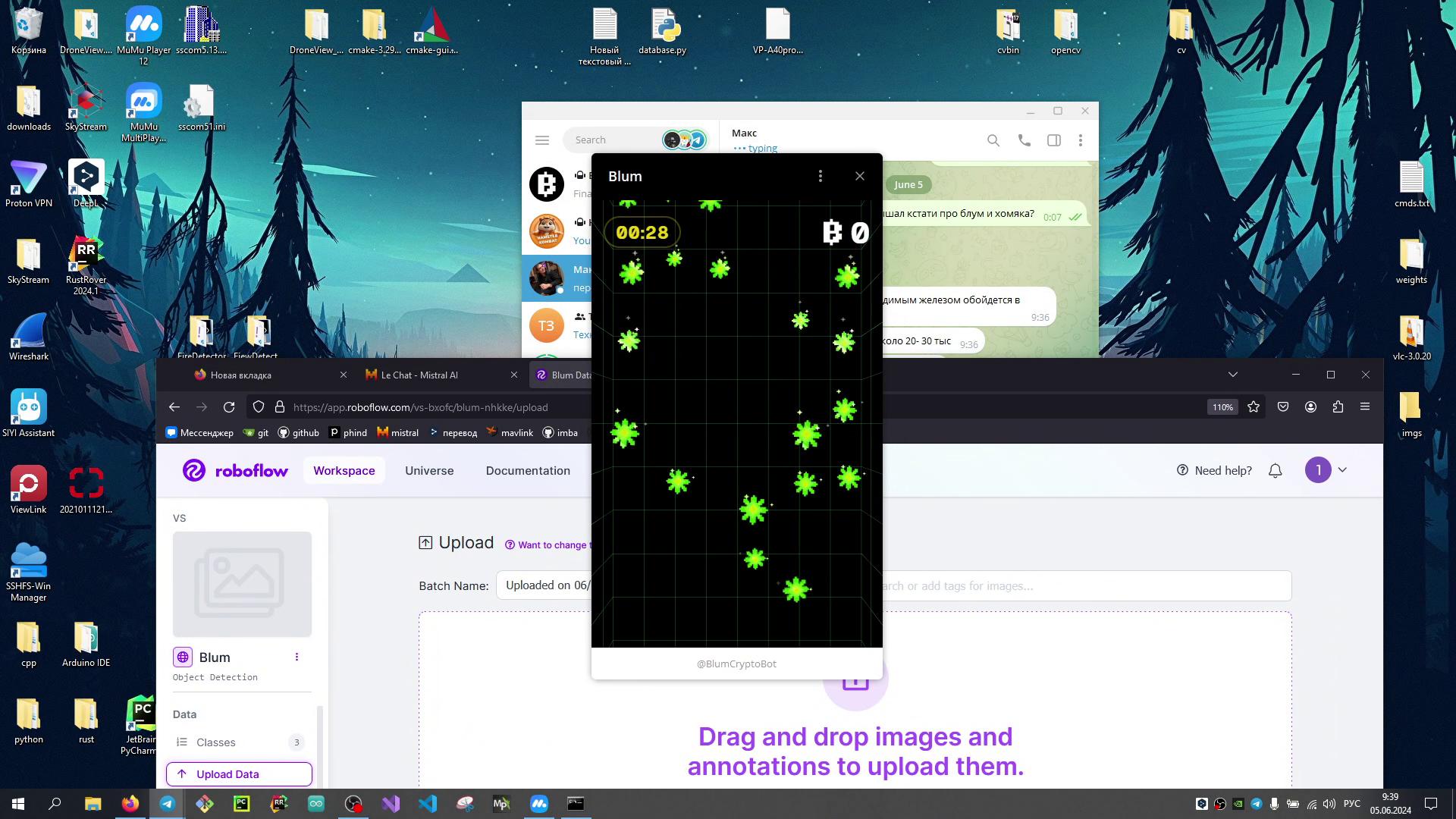Close the Новая вкладка tab

point(344,375)
